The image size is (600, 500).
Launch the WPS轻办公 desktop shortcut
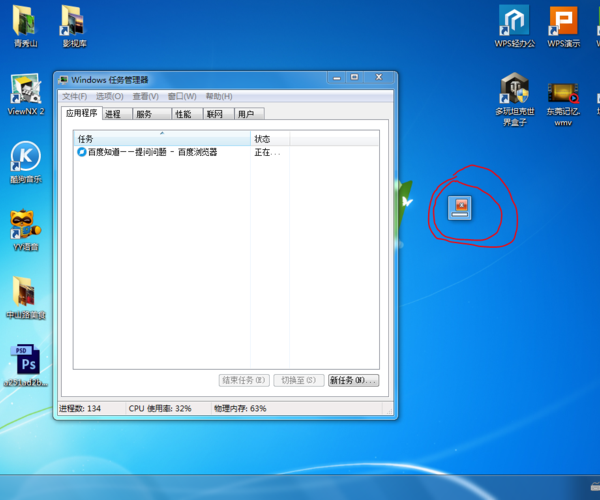[516, 23]
